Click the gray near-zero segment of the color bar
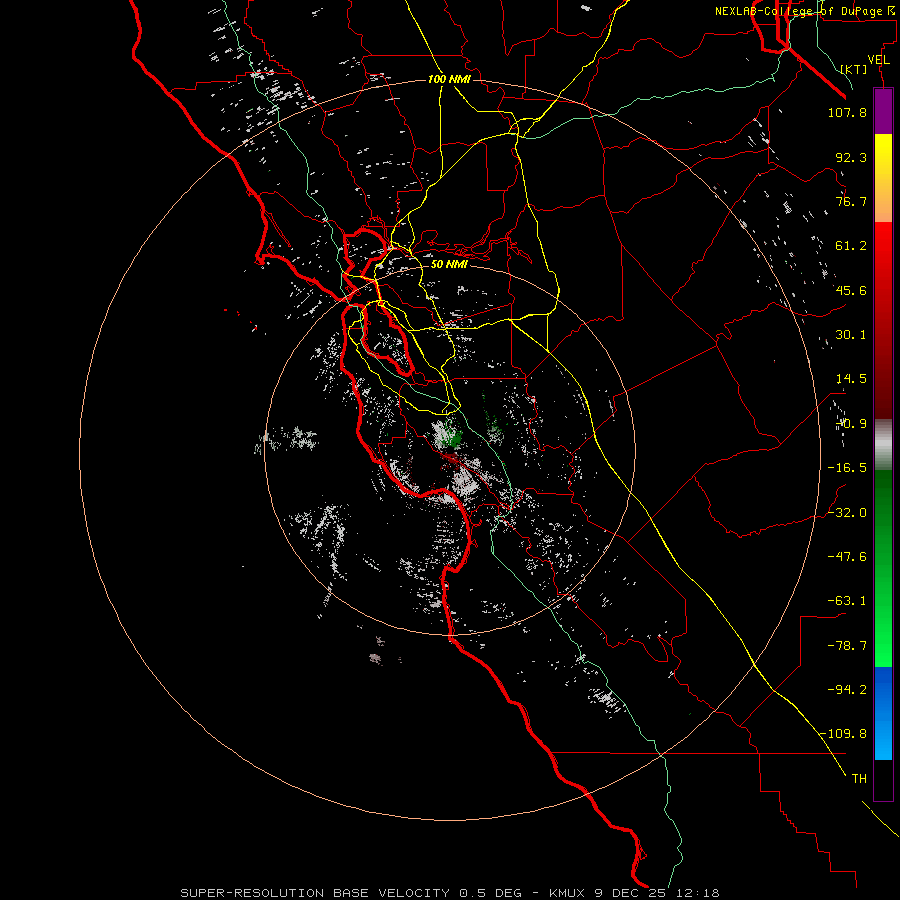This screenshot has height=900, width=900. (x=883, y=445)
